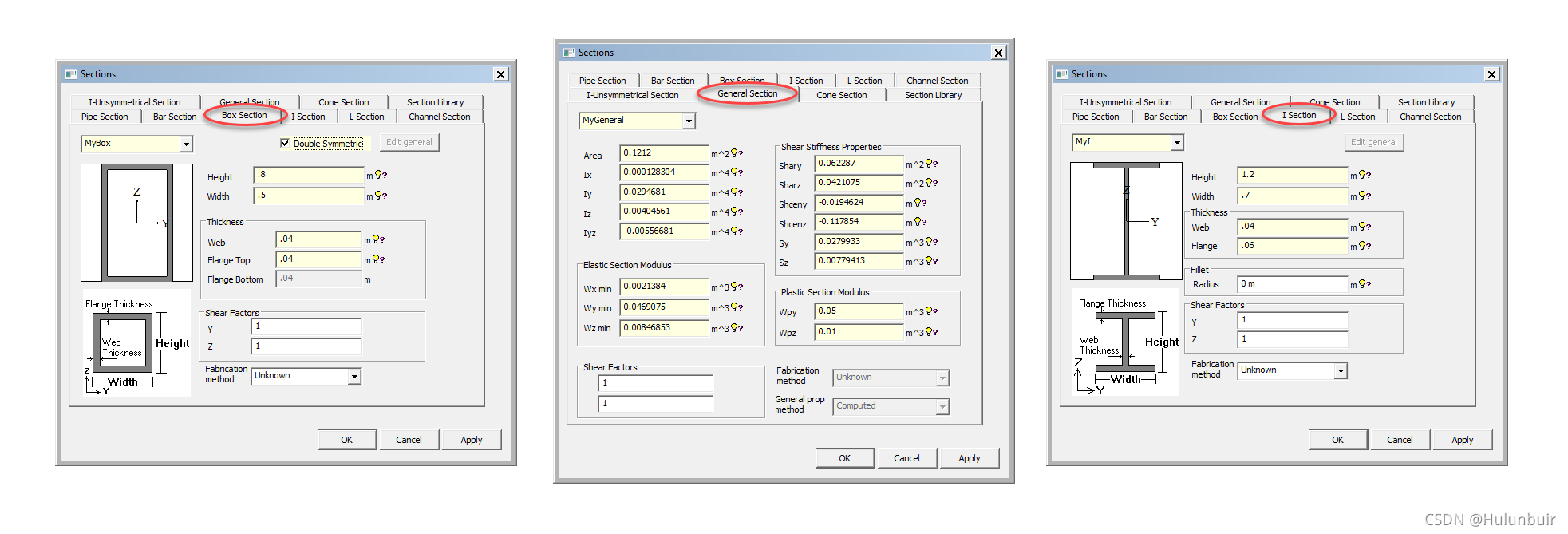Click the Shcenz help bulb icon

coord(921,222)
